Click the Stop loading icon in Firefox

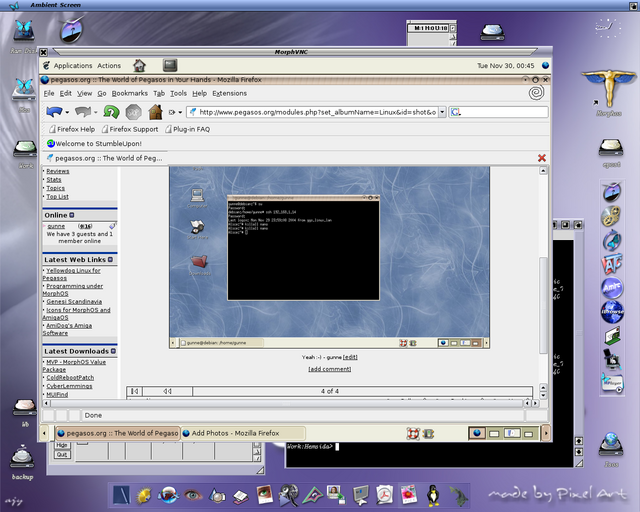[x=133, y=112]
